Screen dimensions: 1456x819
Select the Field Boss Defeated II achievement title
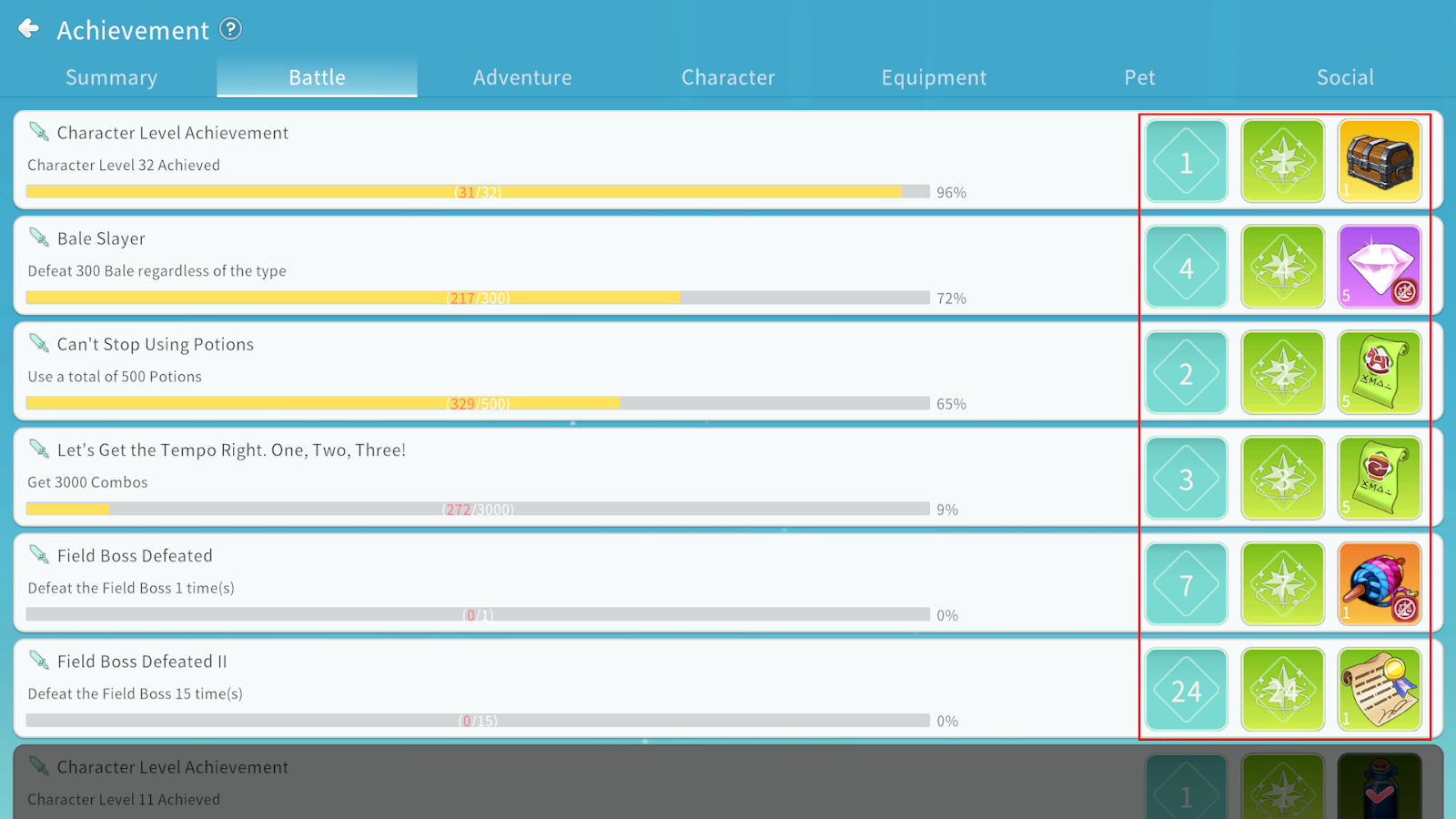(x=142, y=662)
